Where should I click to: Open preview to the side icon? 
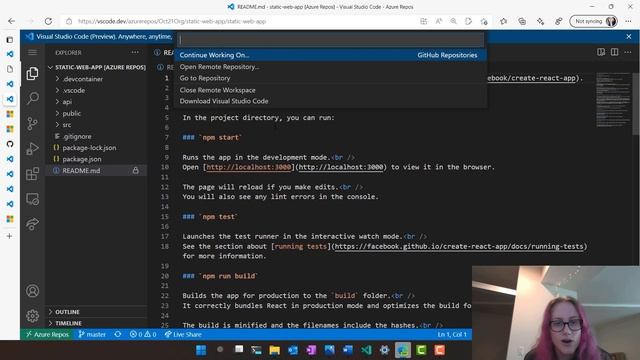pyautogui.click(x=601, y=52)
